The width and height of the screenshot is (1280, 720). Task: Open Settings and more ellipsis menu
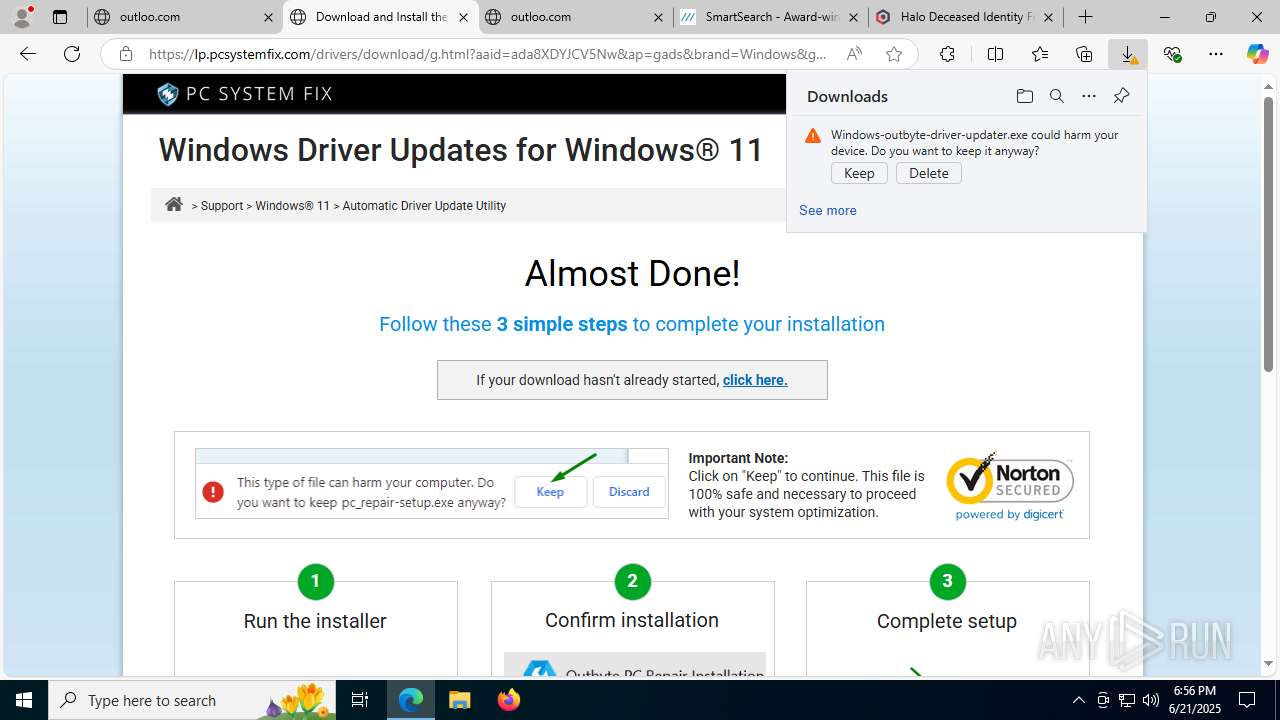(1216, 54)
